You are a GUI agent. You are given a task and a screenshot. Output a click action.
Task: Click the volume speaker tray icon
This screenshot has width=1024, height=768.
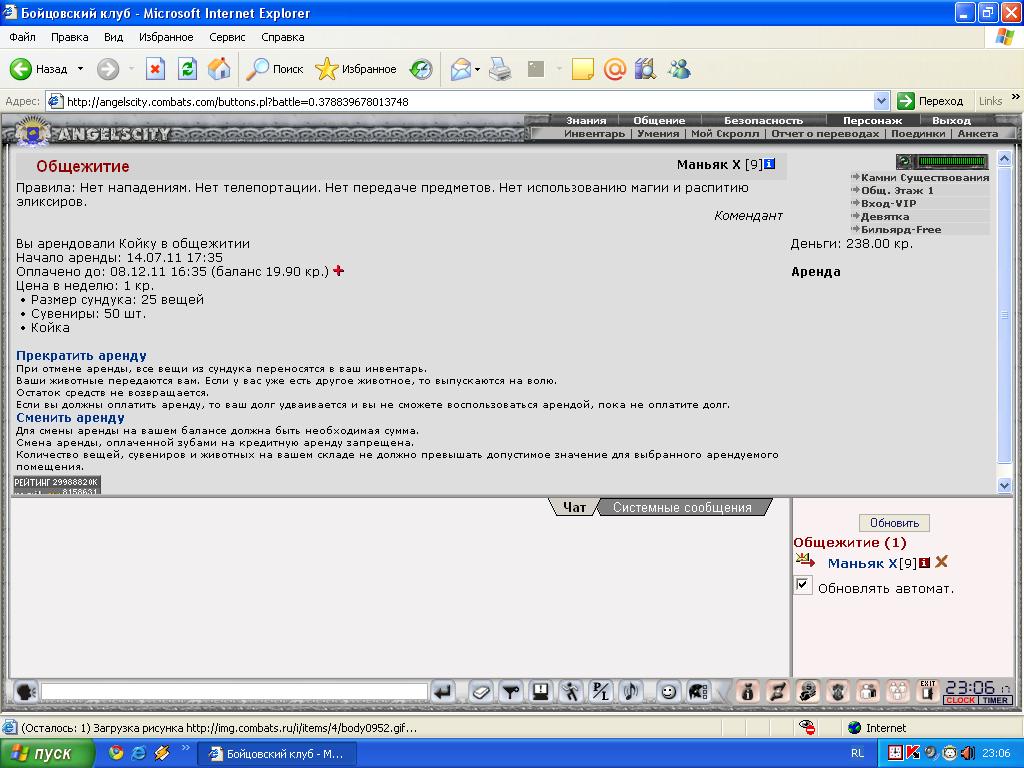coord(967,753)
